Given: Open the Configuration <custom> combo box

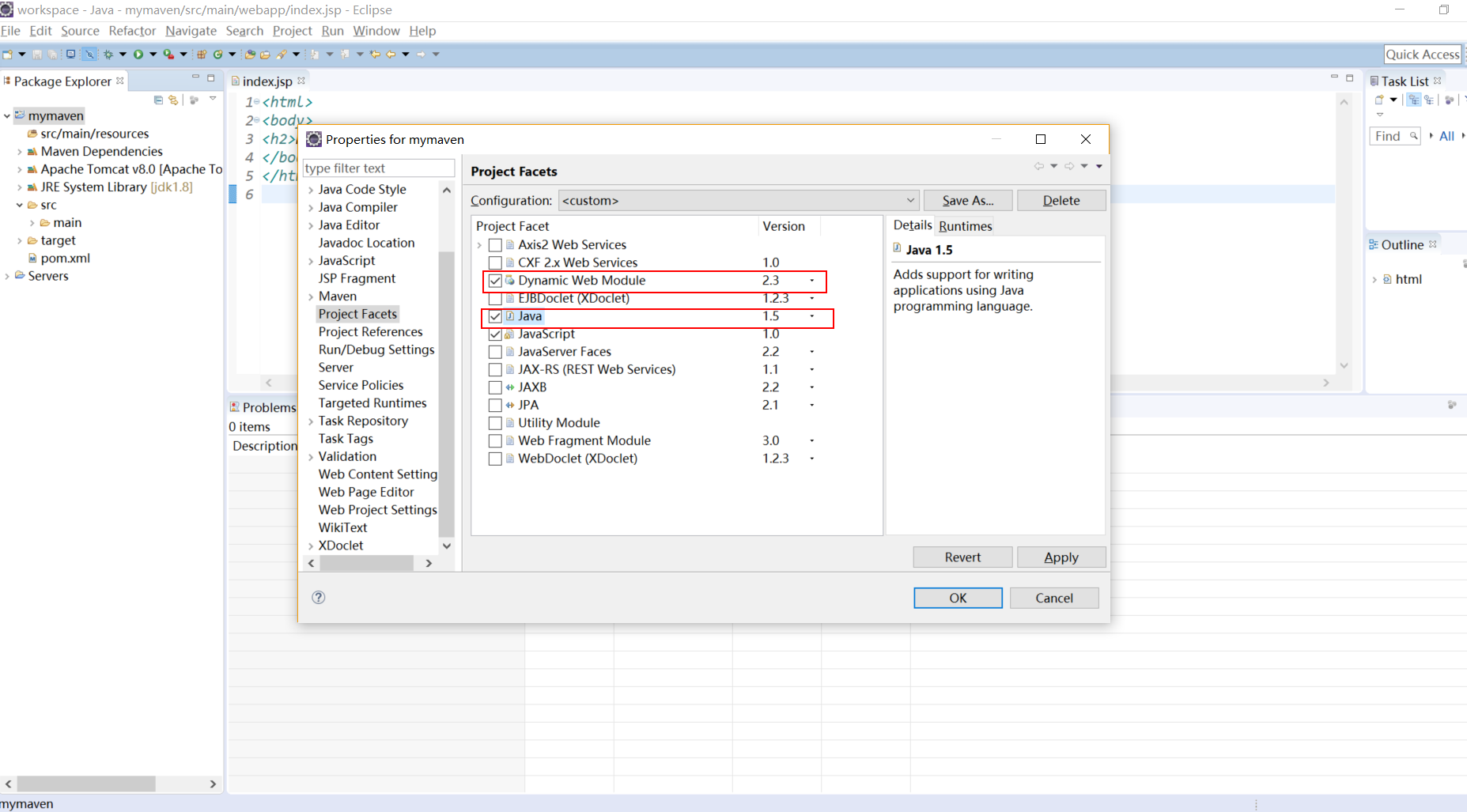Looking at the screenshot, I should (x=738, y=201).
